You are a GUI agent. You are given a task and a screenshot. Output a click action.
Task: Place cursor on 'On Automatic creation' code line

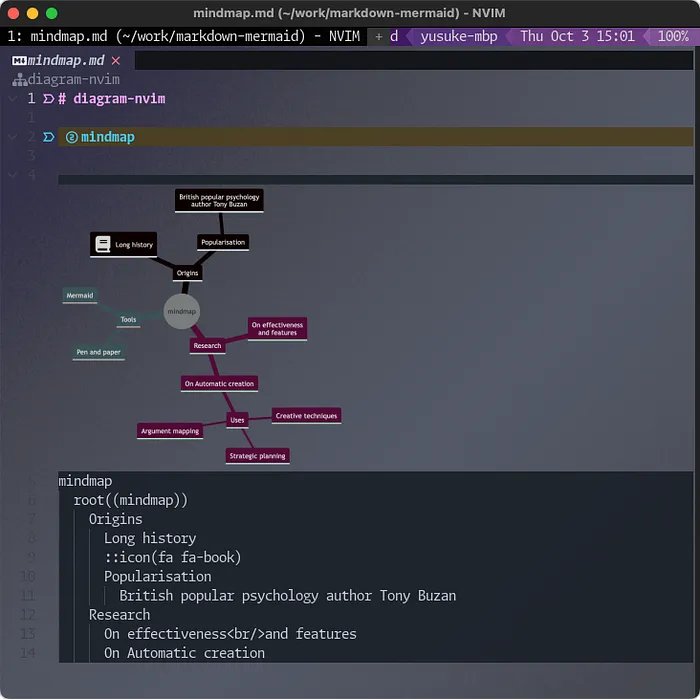tap(184, 653)
